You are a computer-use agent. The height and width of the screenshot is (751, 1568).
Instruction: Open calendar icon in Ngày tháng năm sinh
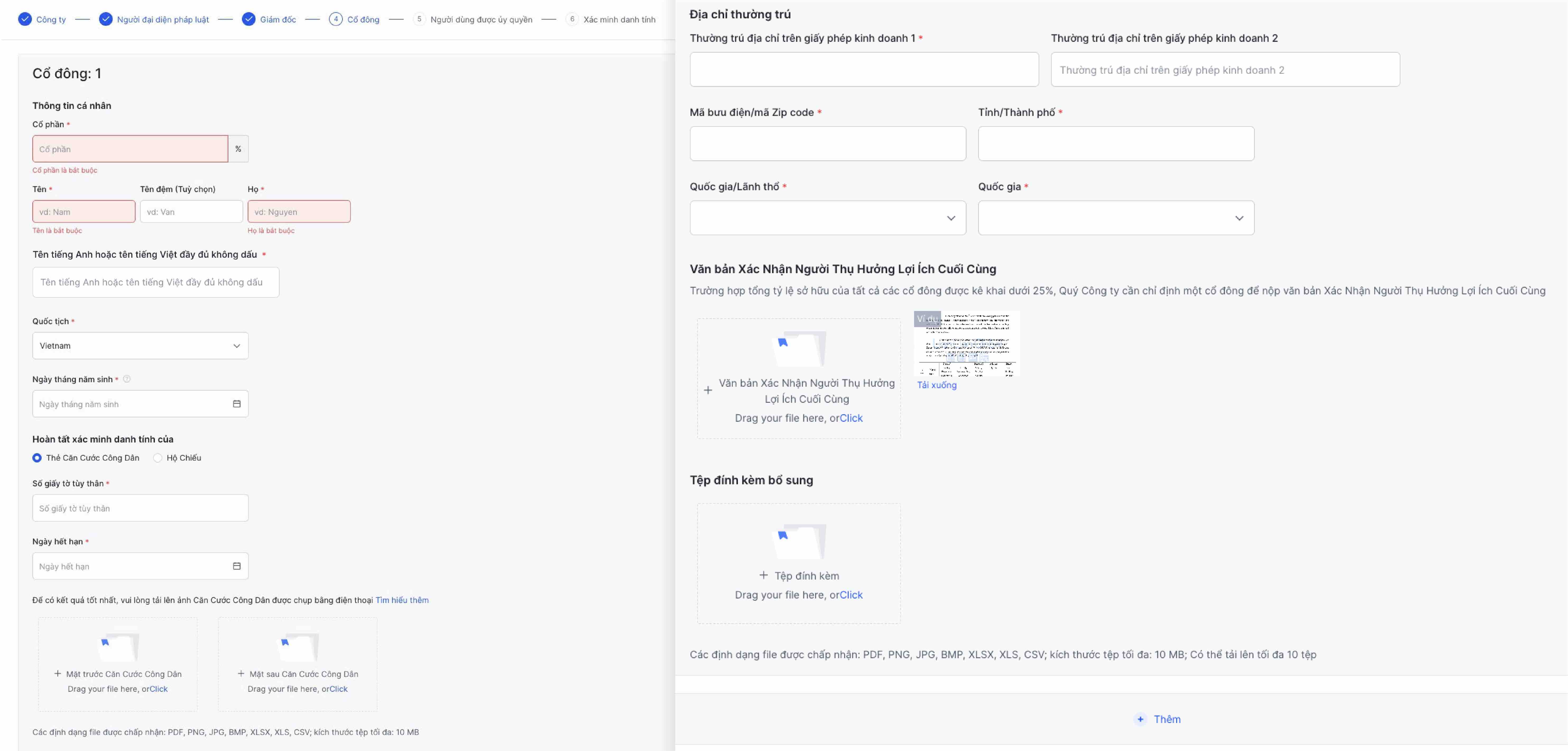click(x=237, y=404)
